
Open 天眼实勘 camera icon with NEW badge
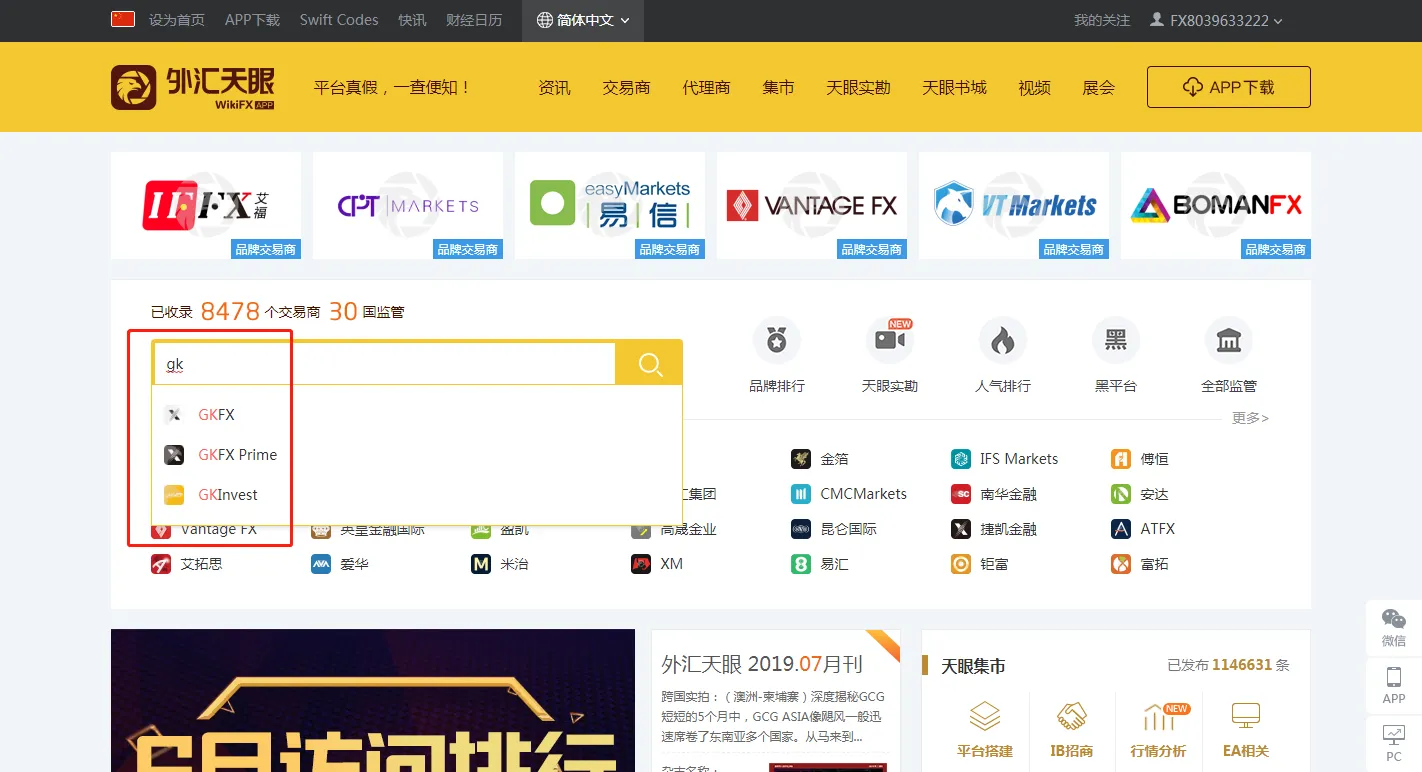coord(890,342)
